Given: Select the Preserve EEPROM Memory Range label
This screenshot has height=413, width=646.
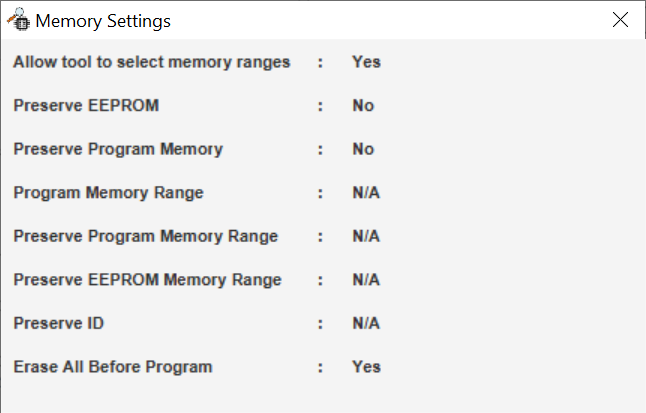Looking at the screenshot, I should coord(147,280).
